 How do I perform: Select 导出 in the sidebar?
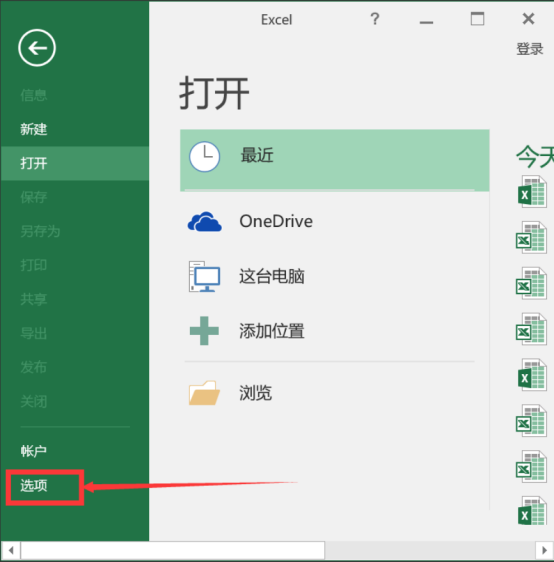click(34, 333)
